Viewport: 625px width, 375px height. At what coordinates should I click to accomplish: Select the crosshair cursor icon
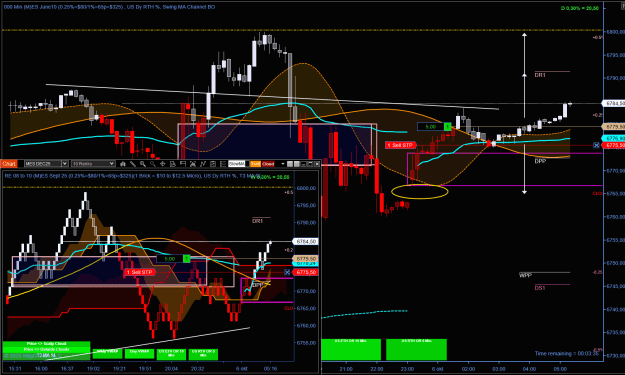pos(163,164)
